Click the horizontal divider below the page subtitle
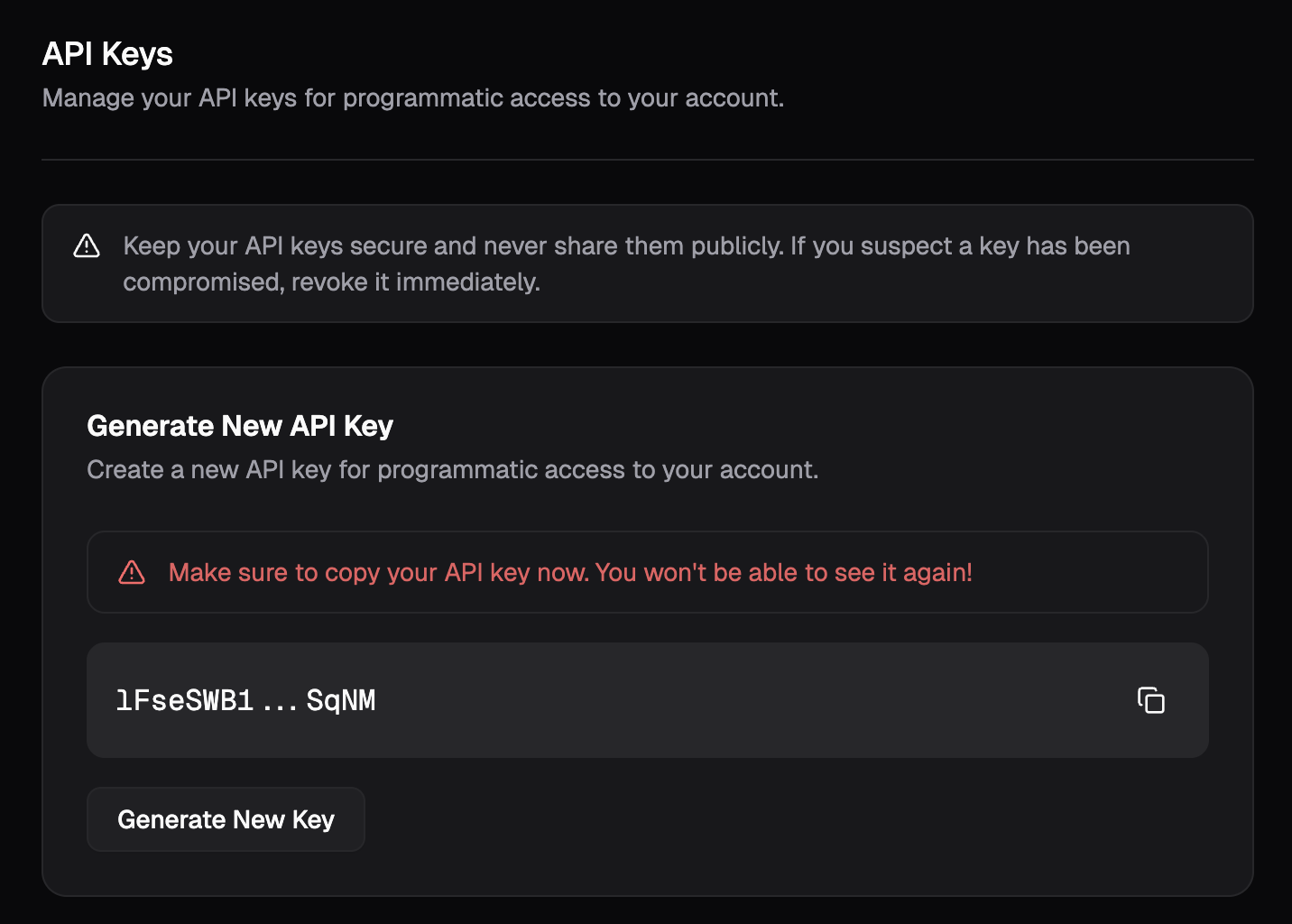This screenshot has width=1292, height=924. click(x=647, y=160)
